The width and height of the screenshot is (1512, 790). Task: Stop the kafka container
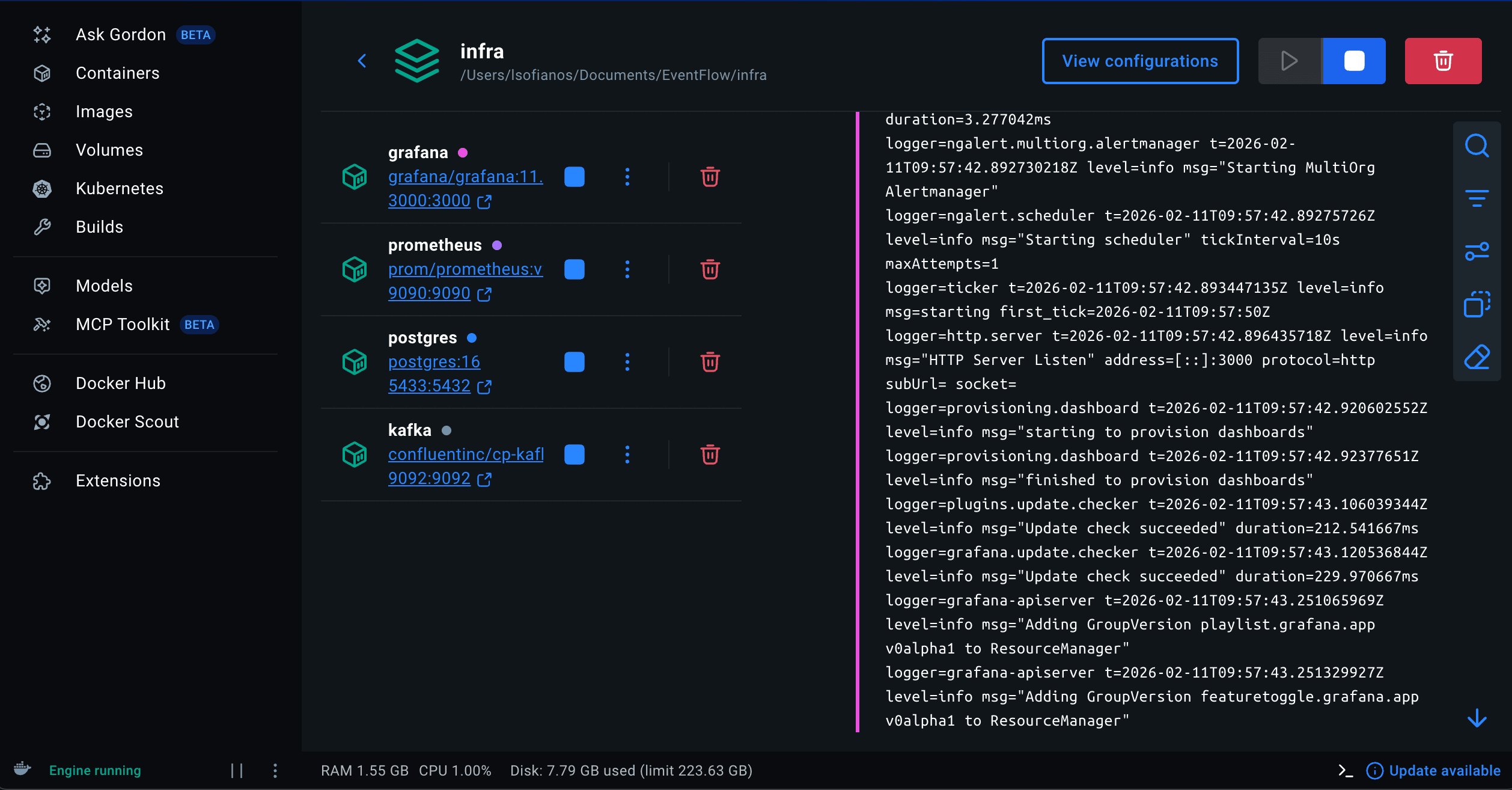574,455
